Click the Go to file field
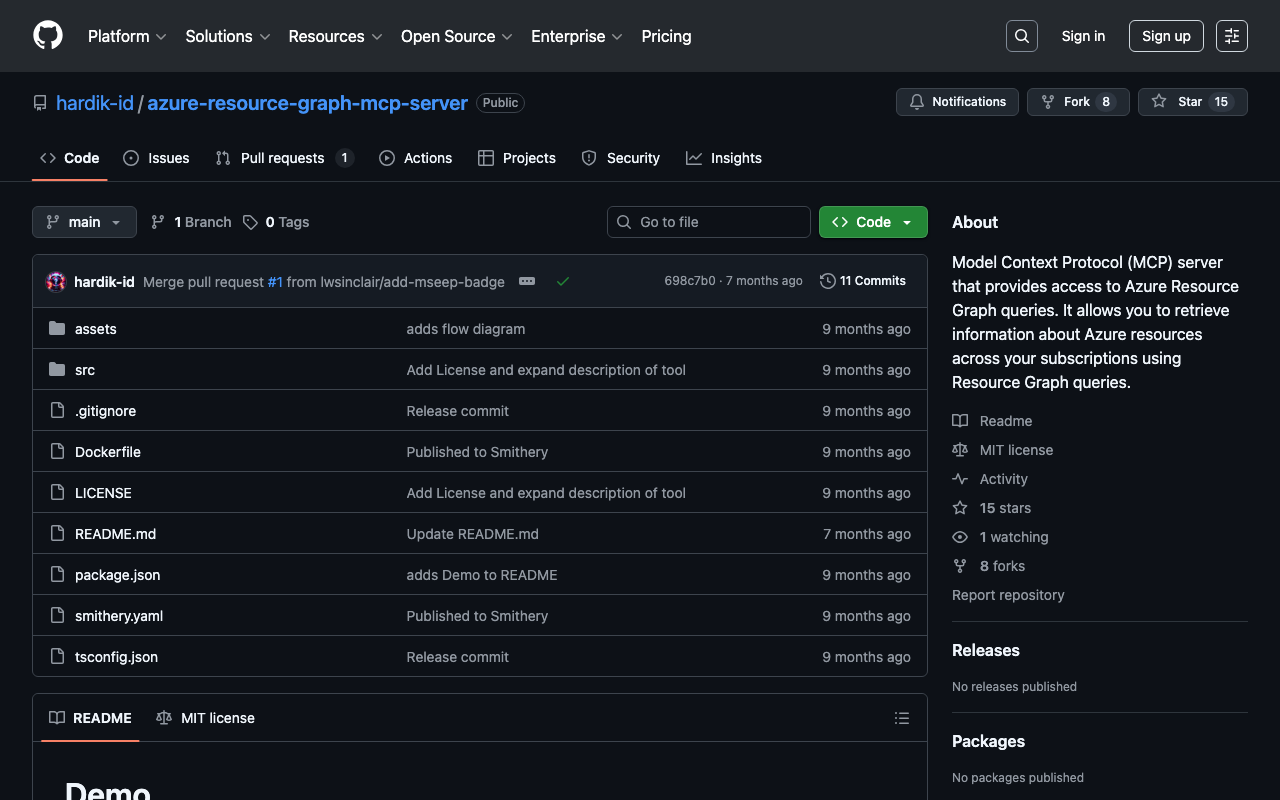Viewport: 1280px width, 800px height. pyautogui.click(x=709, y=222)
